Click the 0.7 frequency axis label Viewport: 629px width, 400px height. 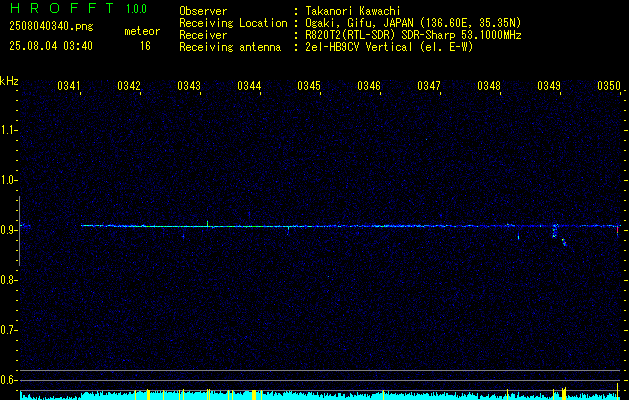[8, 330]
